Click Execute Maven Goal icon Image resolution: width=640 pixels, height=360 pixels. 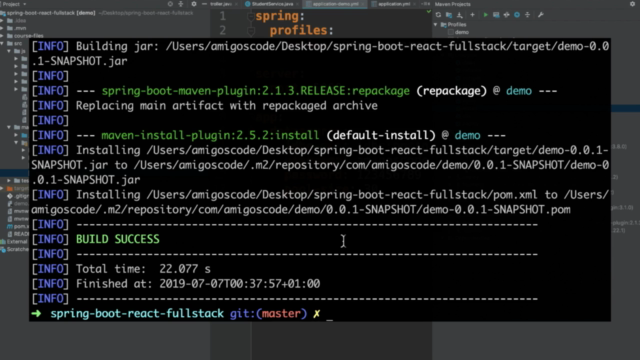(x=496, y=15)
